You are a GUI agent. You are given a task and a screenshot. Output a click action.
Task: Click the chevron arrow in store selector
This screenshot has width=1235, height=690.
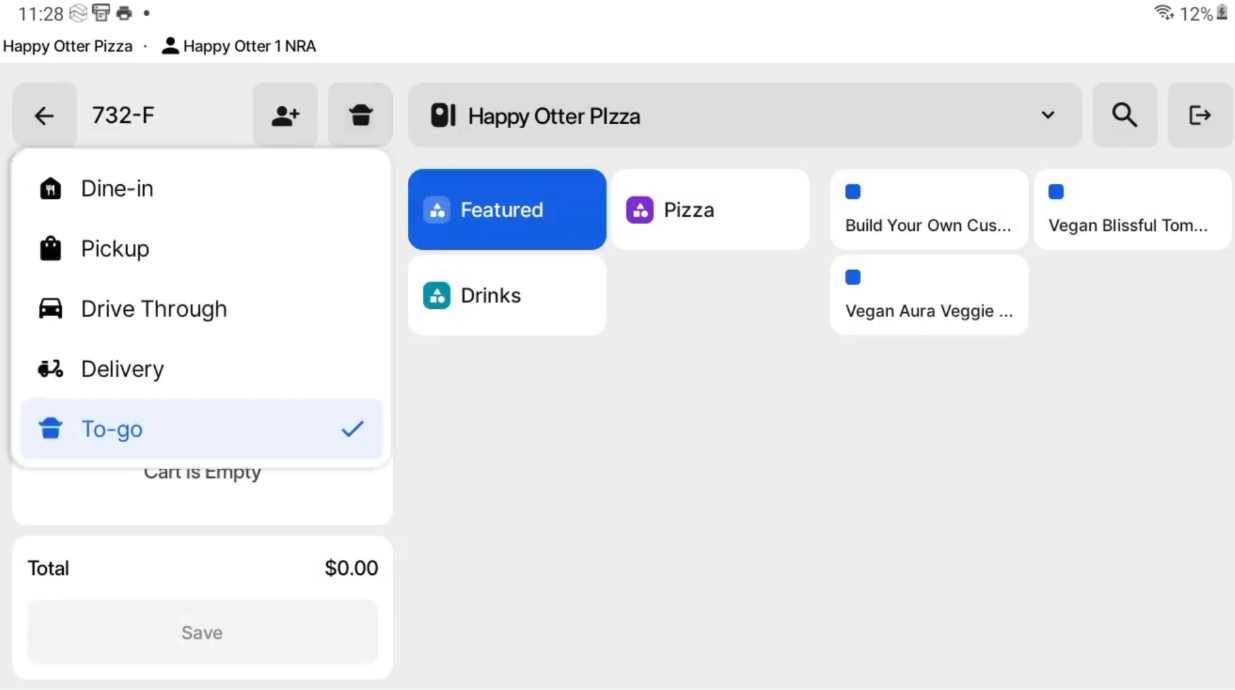coord(1047,116)
